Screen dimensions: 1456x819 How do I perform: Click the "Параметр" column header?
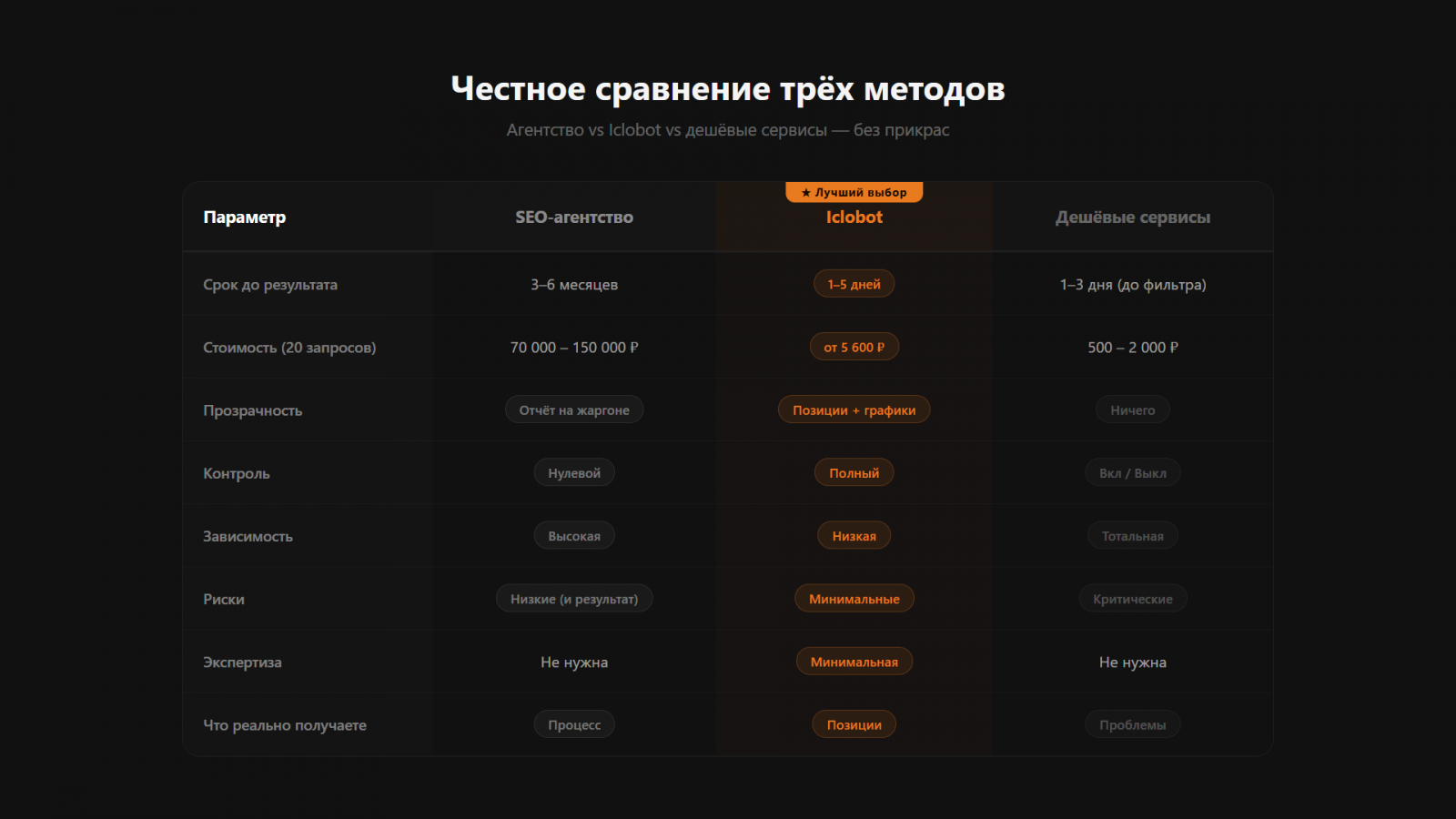[245, 217]
